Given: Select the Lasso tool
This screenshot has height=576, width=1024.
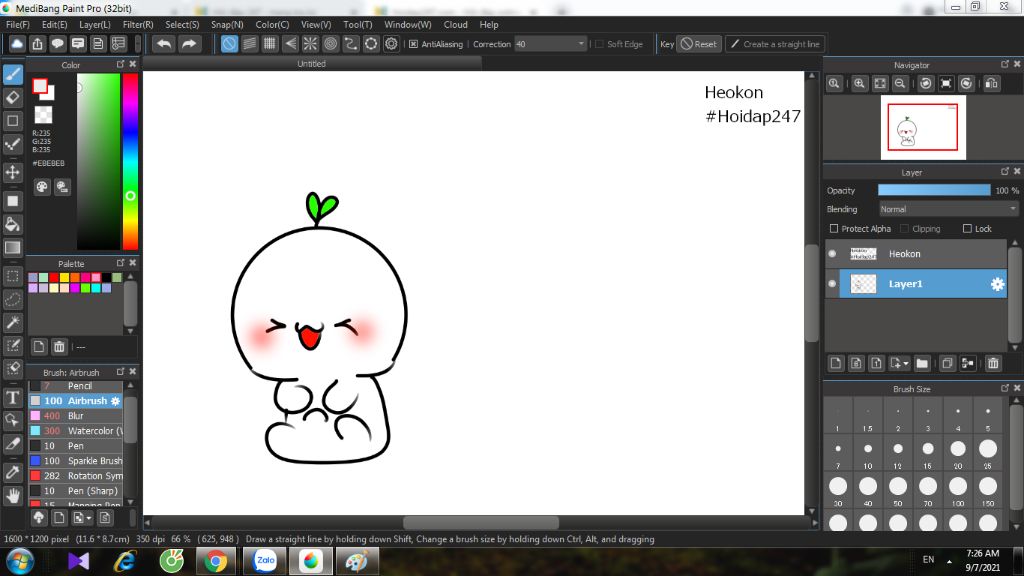Looking at the screenshot, I should pos(13,299).
